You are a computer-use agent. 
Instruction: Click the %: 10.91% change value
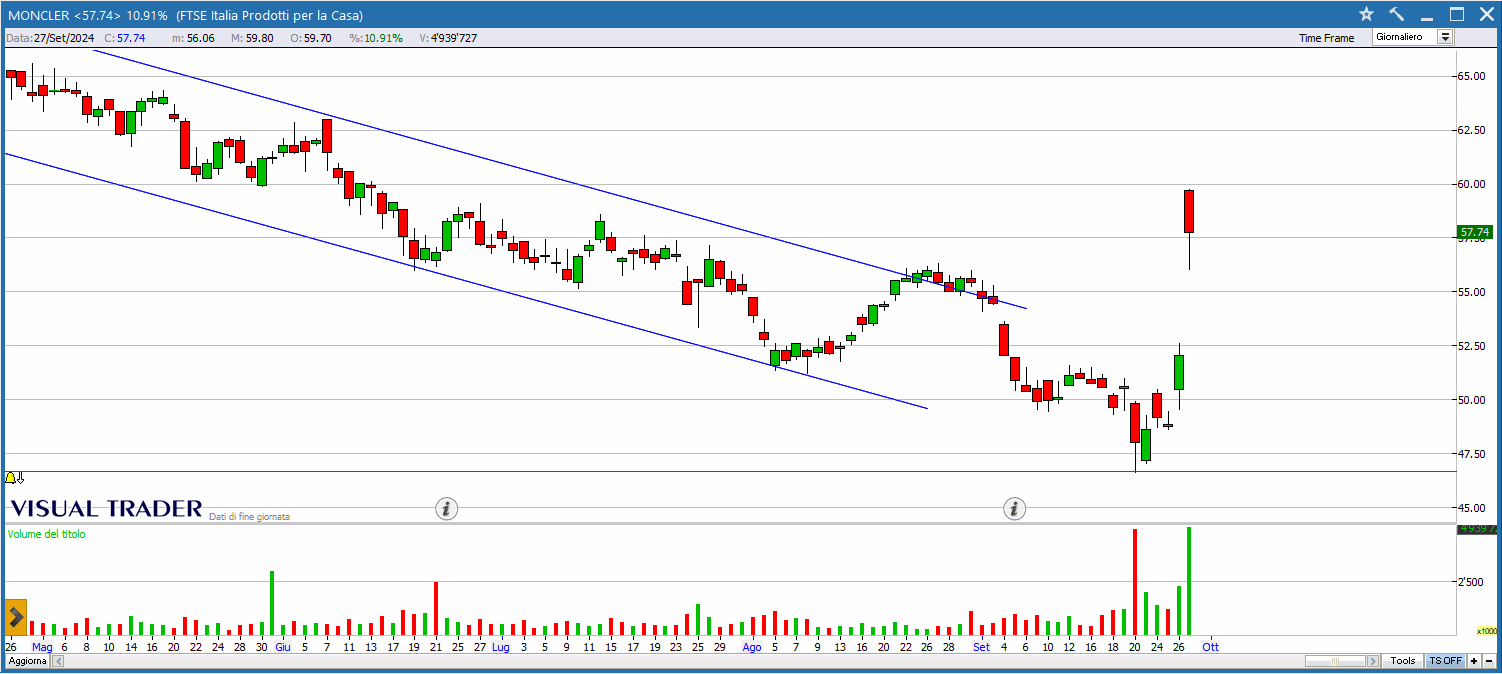point(376,38)
